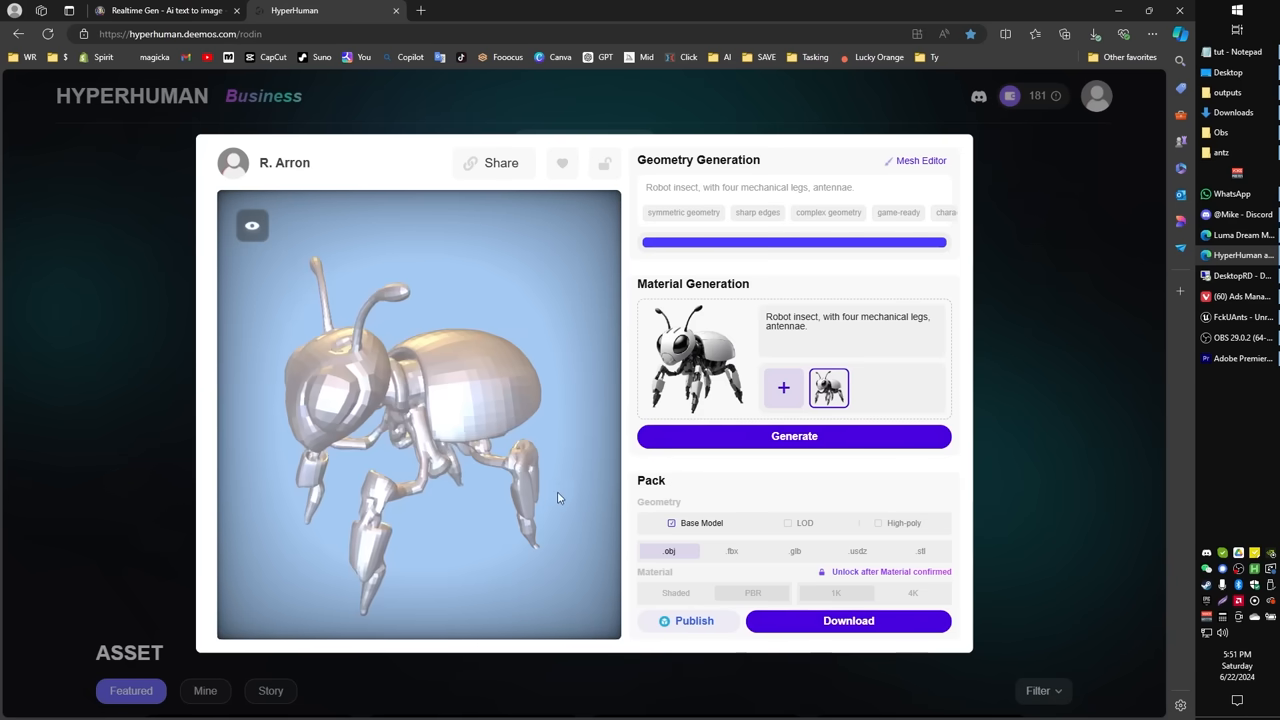Screen dimensions: 1280x720
Task: Open the Filter dropdown in the Asset section
Action: click(1043, 690)
